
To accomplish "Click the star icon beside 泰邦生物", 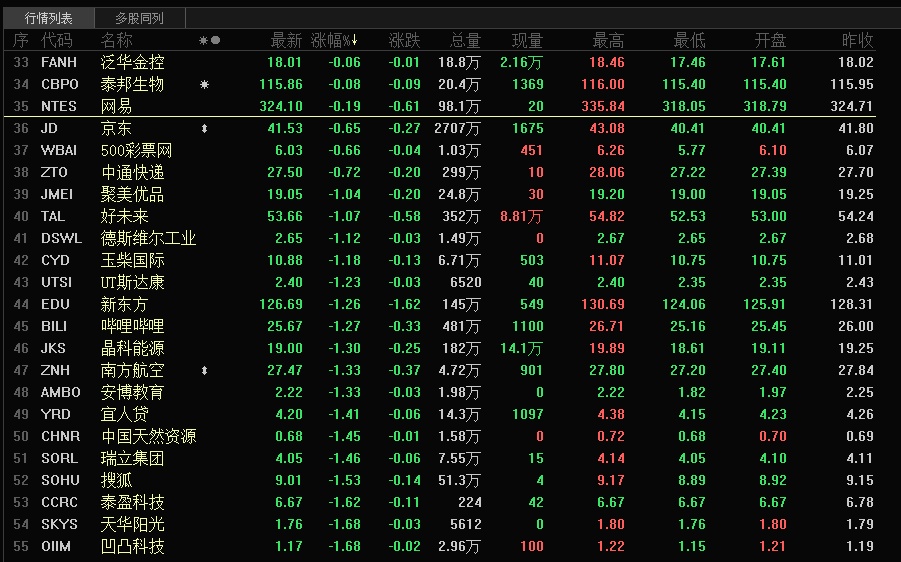I will point(204,84).
